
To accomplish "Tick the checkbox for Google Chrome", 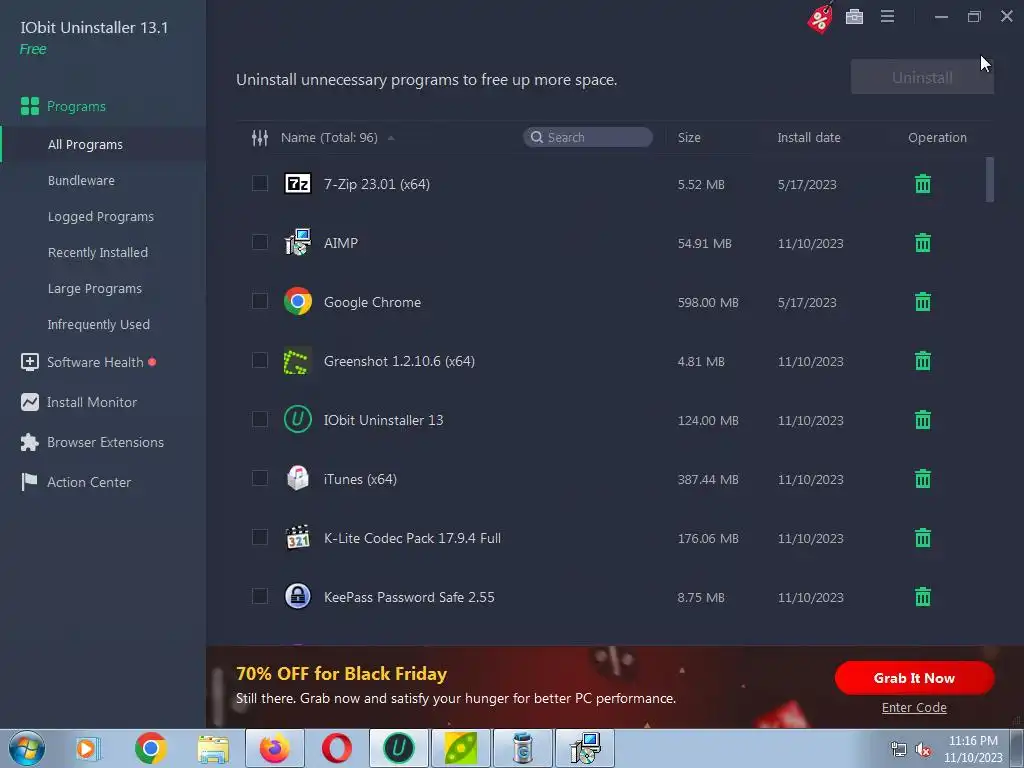I will pyautogui.click(x=260, y=301).
